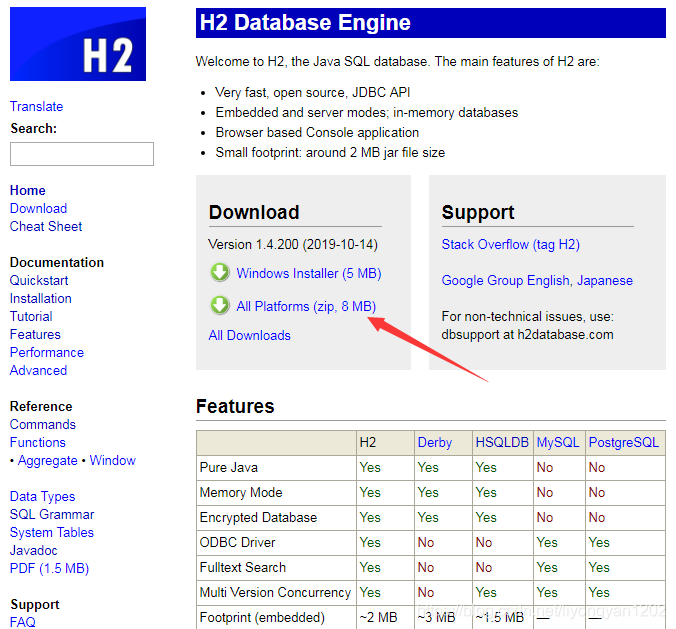Click the PostgreSQL column header link
Screen dimensions: 676x629
(x=623, y=443)
